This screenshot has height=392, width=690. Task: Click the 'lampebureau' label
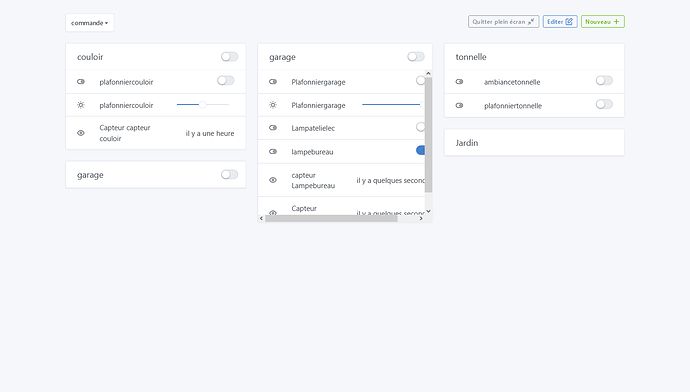click(312, 152)
